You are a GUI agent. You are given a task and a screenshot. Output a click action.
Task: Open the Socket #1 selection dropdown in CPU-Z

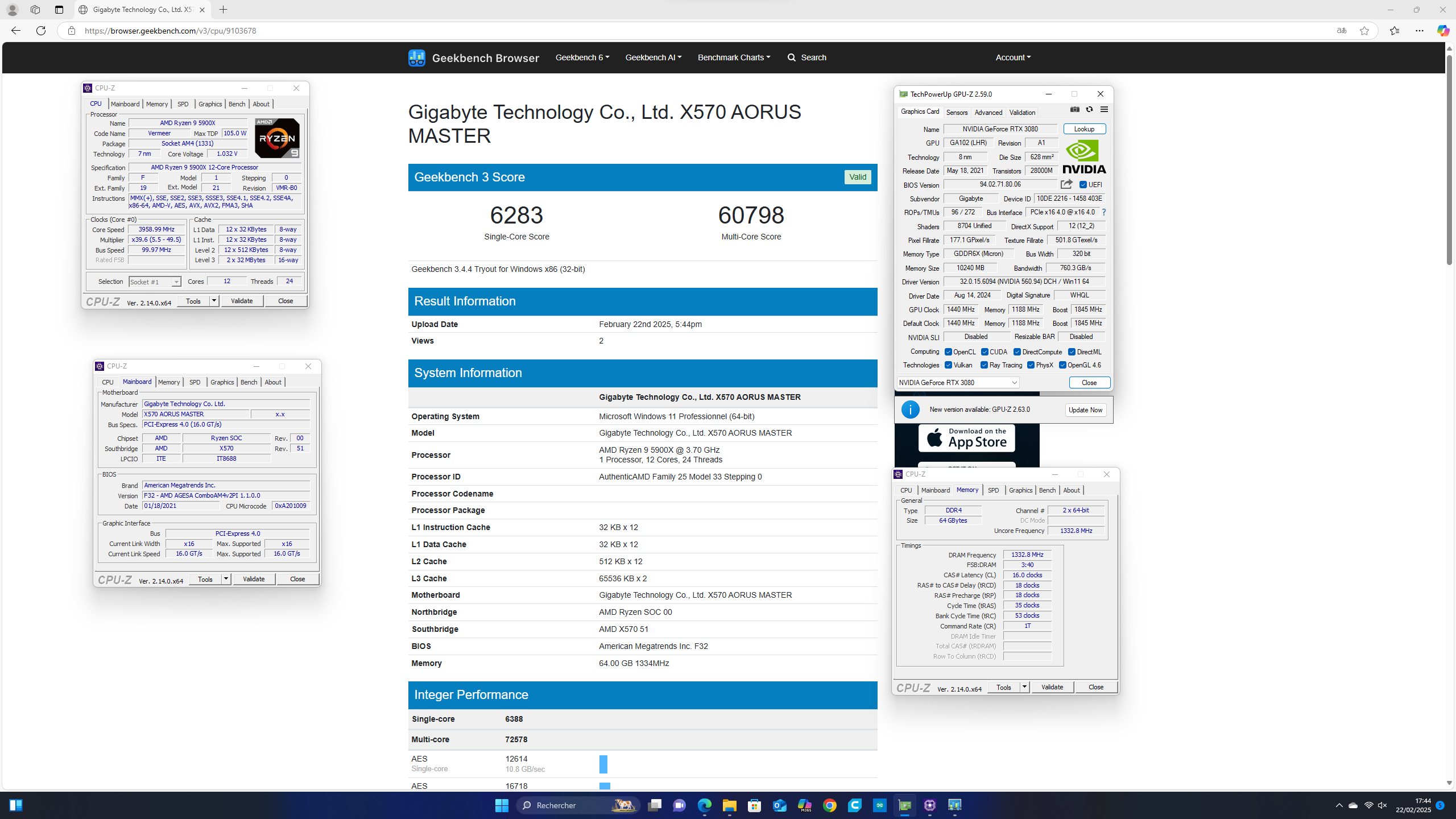pyautogui.click(x=155, y=282)
